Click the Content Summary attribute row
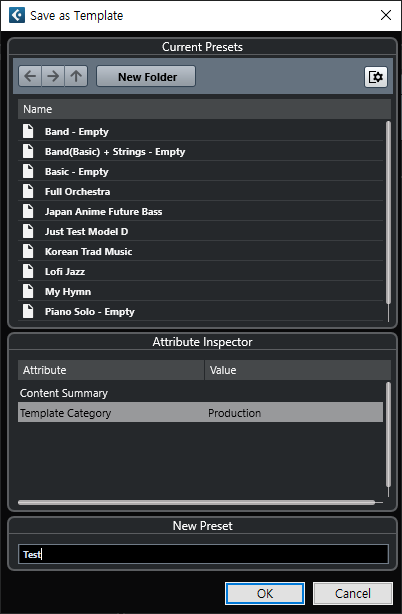The height and width of the screenshot is (614, 402). coord(200,393)
